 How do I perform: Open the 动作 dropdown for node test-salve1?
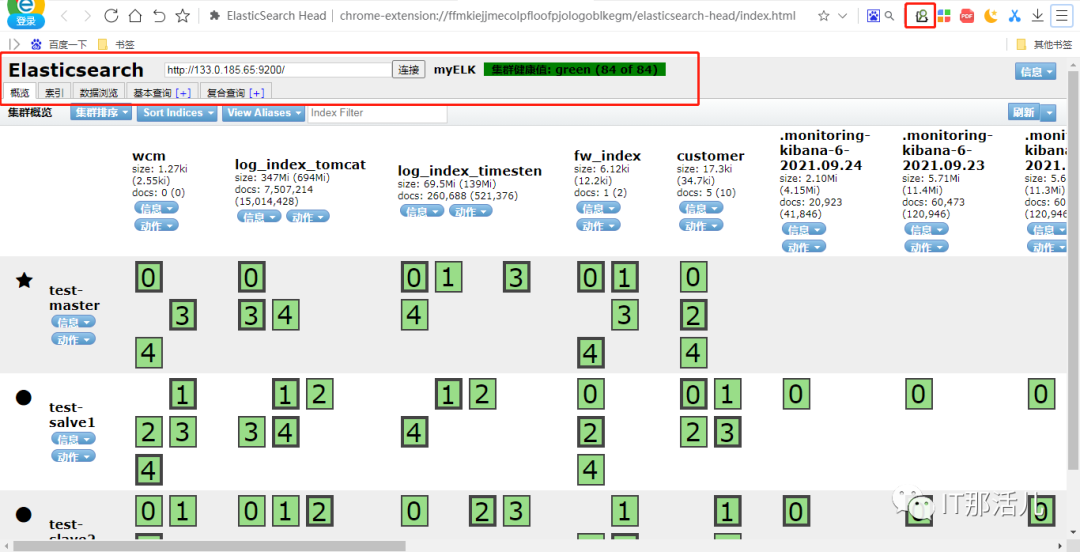coord(73,456)
